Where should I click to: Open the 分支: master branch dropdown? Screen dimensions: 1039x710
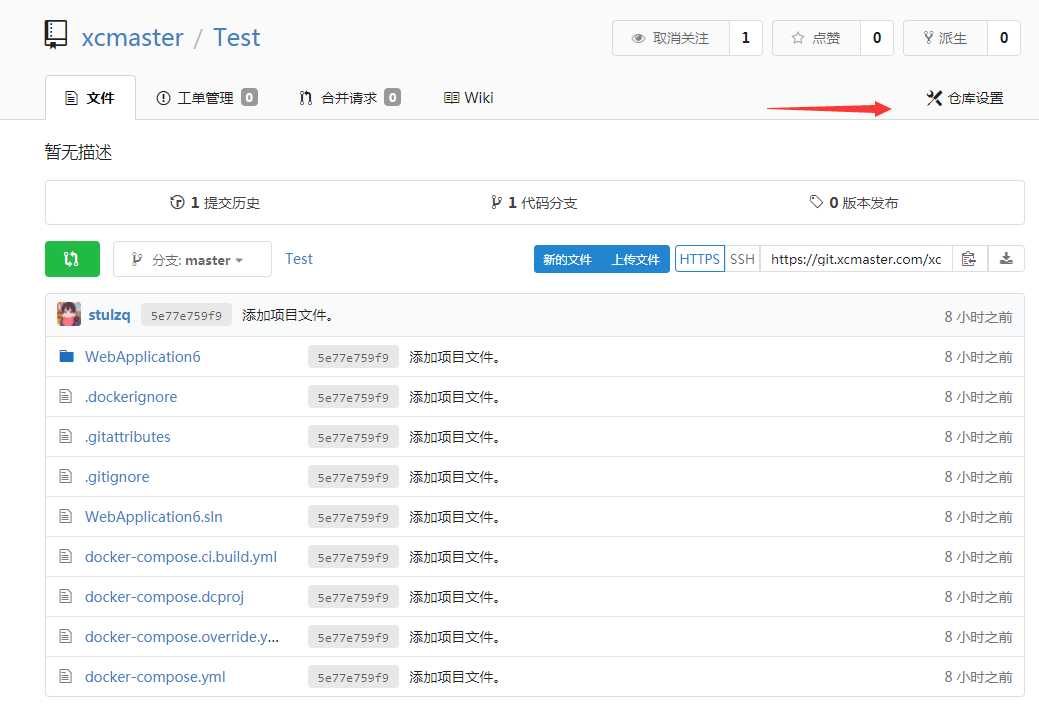click(x=192, y=259)
